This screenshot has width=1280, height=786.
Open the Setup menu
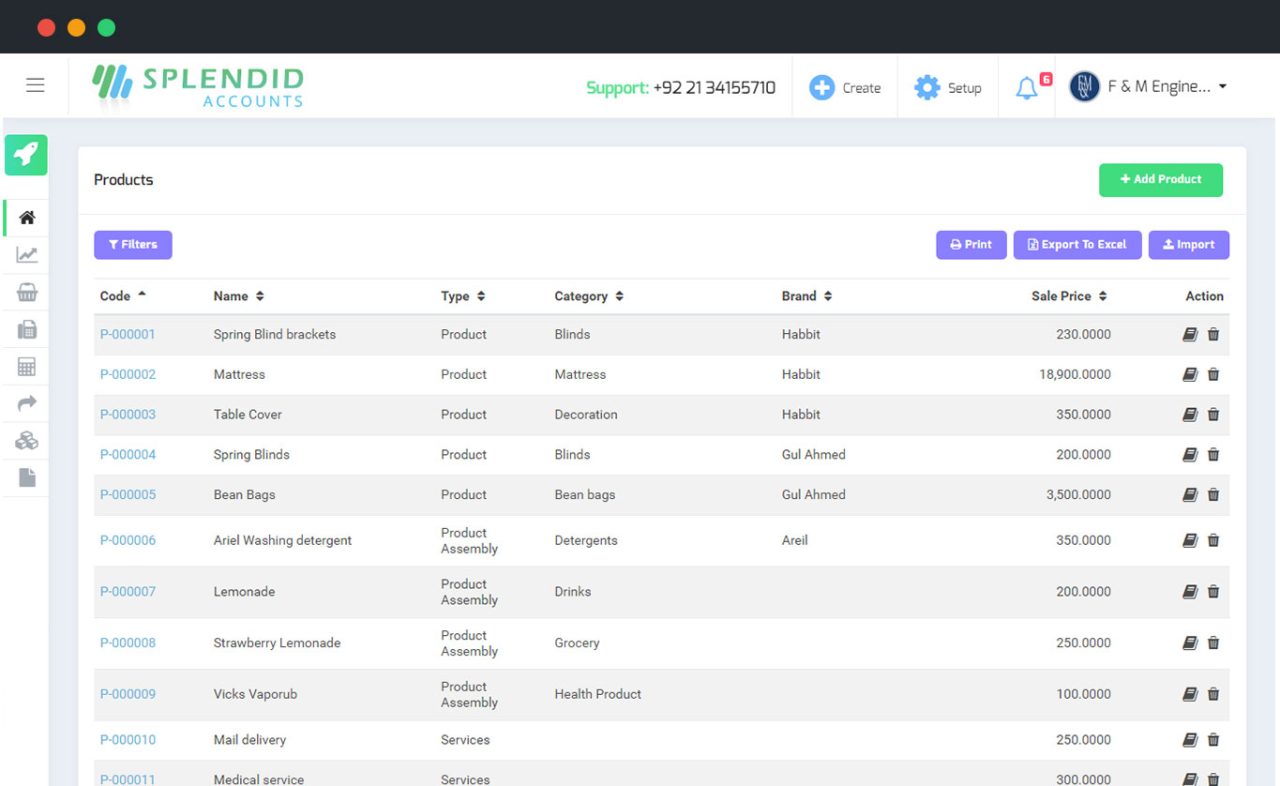[x=947, y=86]
